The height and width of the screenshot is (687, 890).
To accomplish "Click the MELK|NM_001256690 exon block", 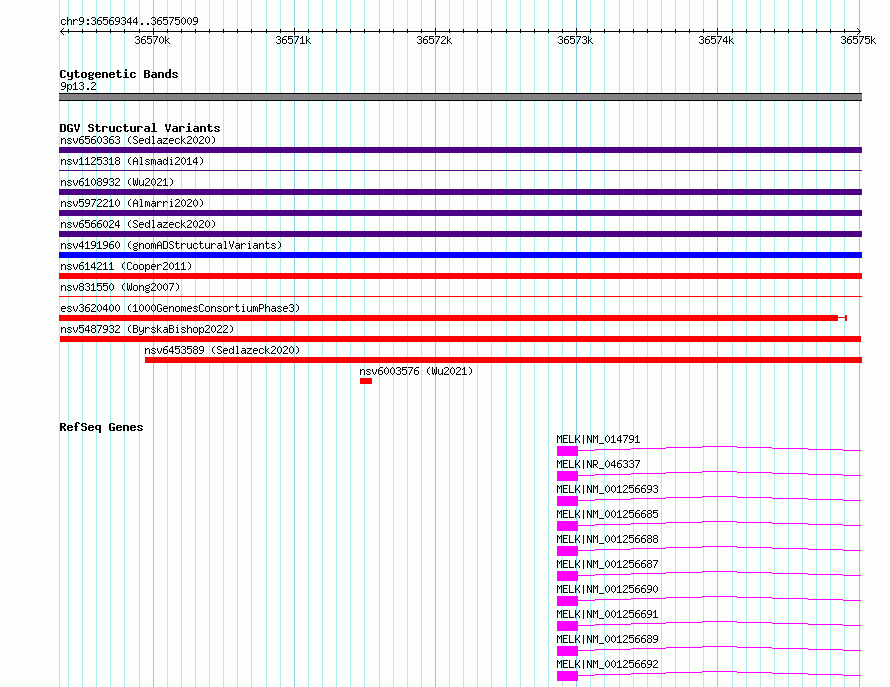I will click(567, 601).
